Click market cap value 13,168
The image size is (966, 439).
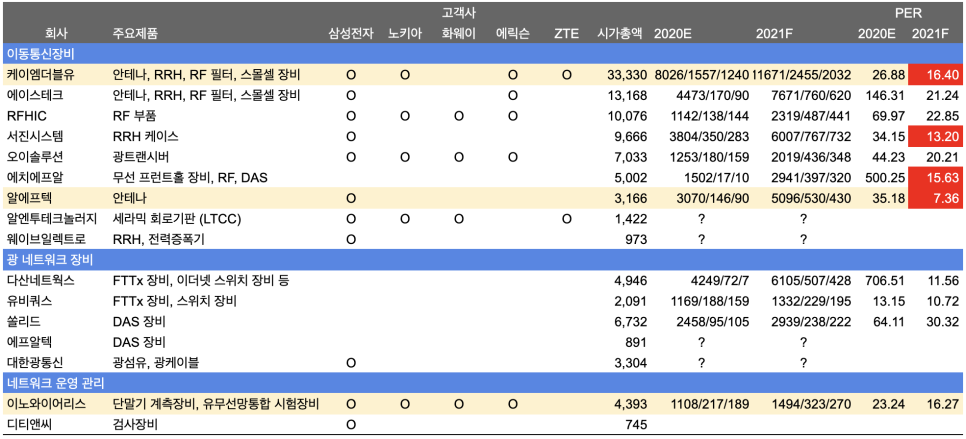coord(627,95)
